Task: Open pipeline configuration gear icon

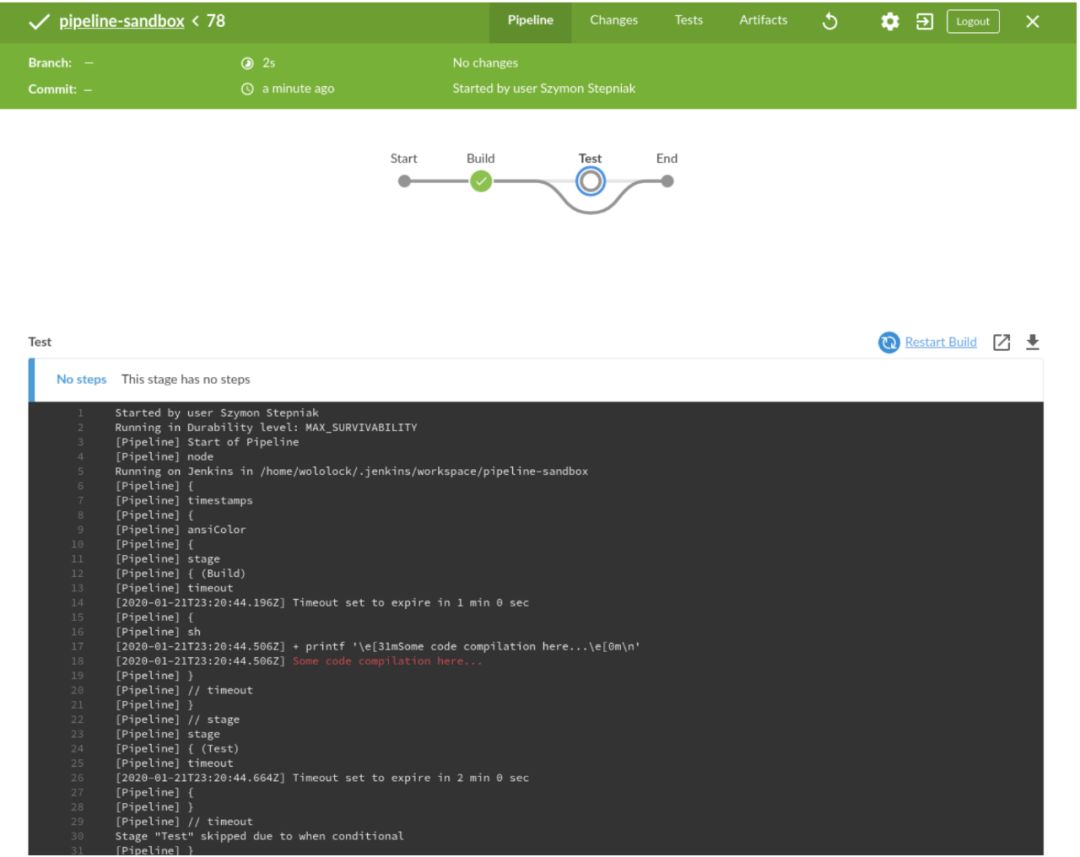Action: pos(889,21)
